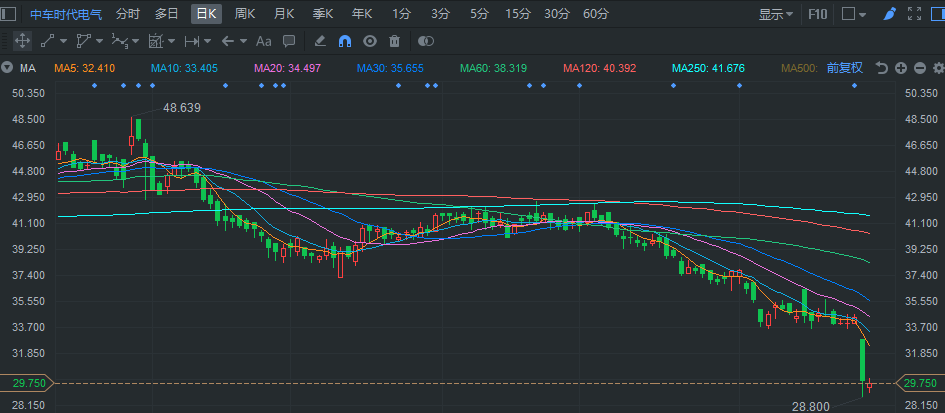Toggle the magnet snap mode

click(345, 41)
